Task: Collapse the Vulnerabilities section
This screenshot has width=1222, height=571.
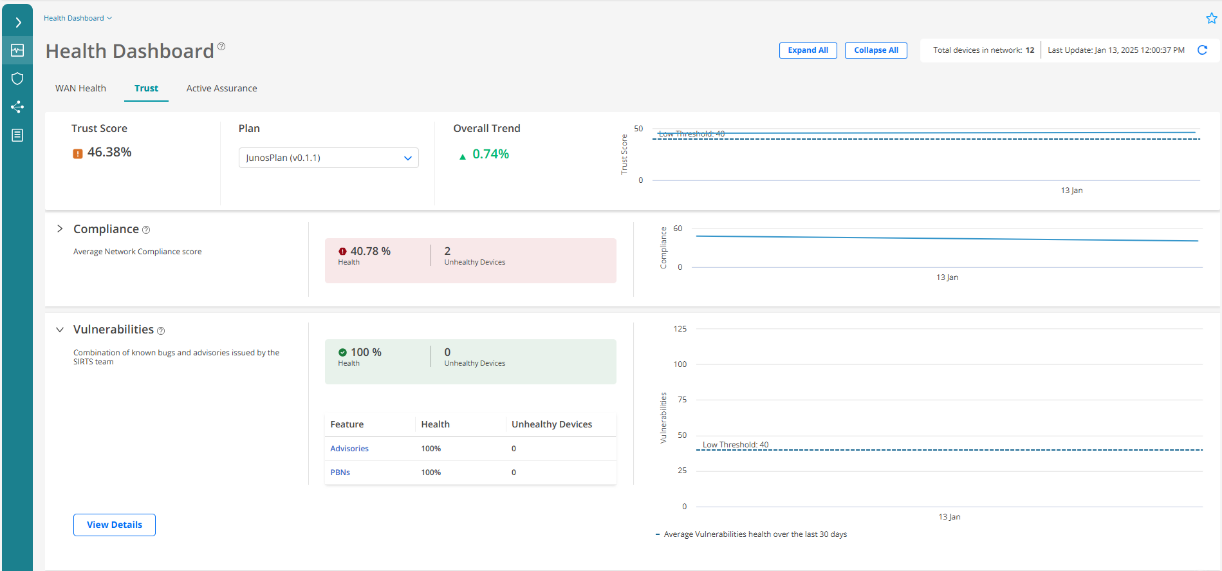Action: [x=60, y=329]
